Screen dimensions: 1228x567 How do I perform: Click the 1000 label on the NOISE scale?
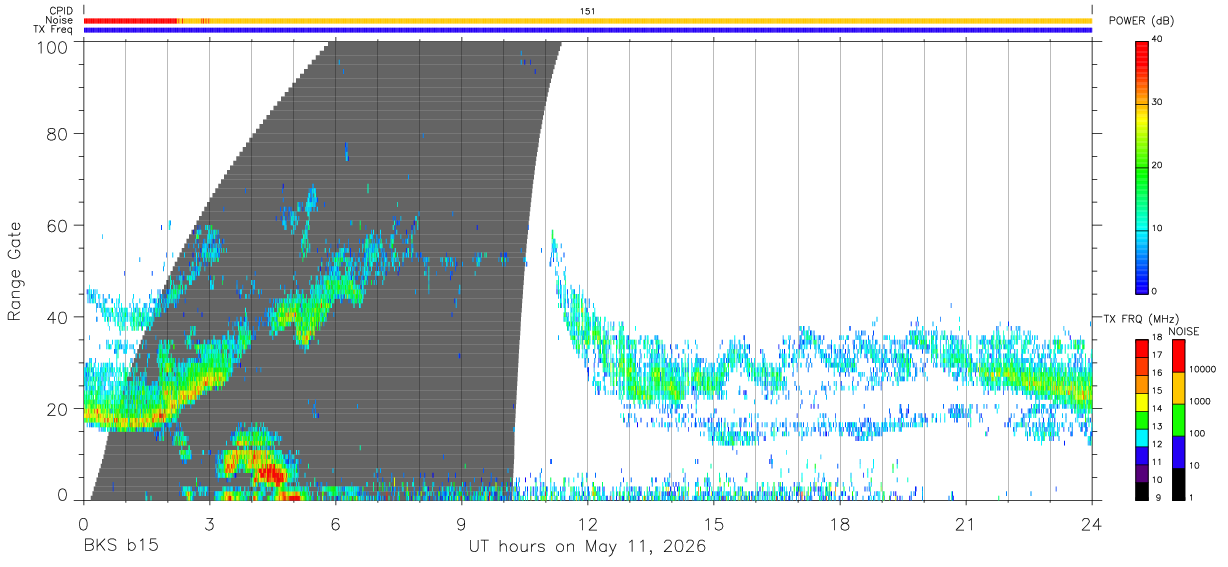tap(1202, 402)
